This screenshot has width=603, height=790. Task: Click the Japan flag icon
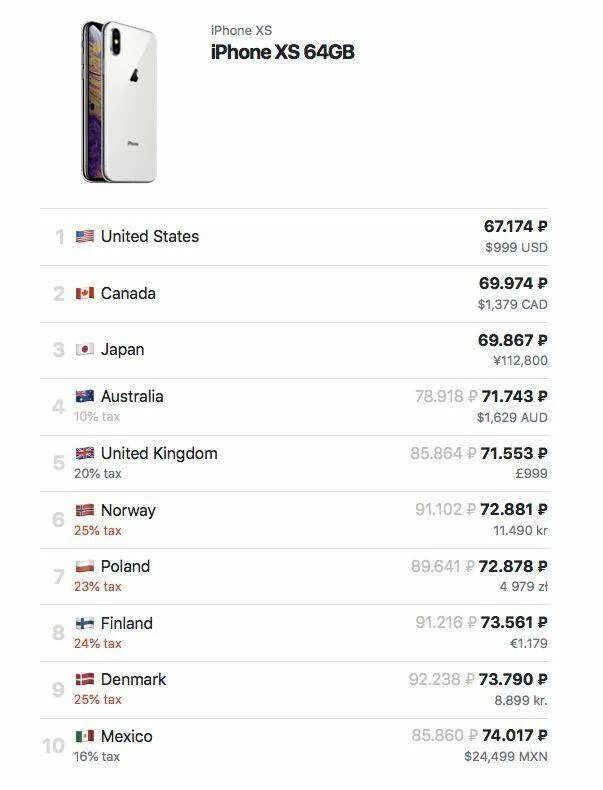85,350
